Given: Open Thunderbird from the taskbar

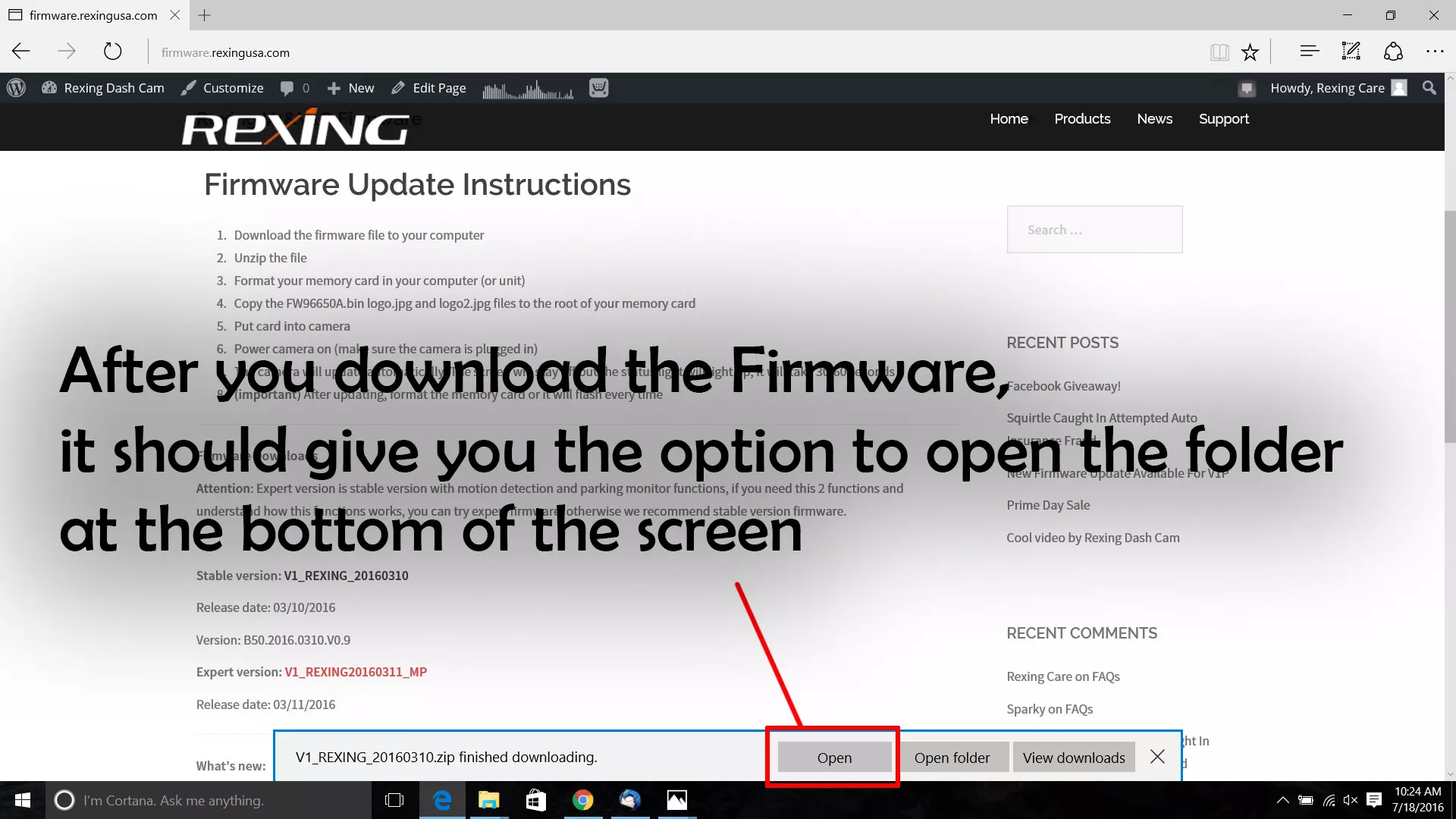Looking at the screenshot, I should tap(629, 800).
